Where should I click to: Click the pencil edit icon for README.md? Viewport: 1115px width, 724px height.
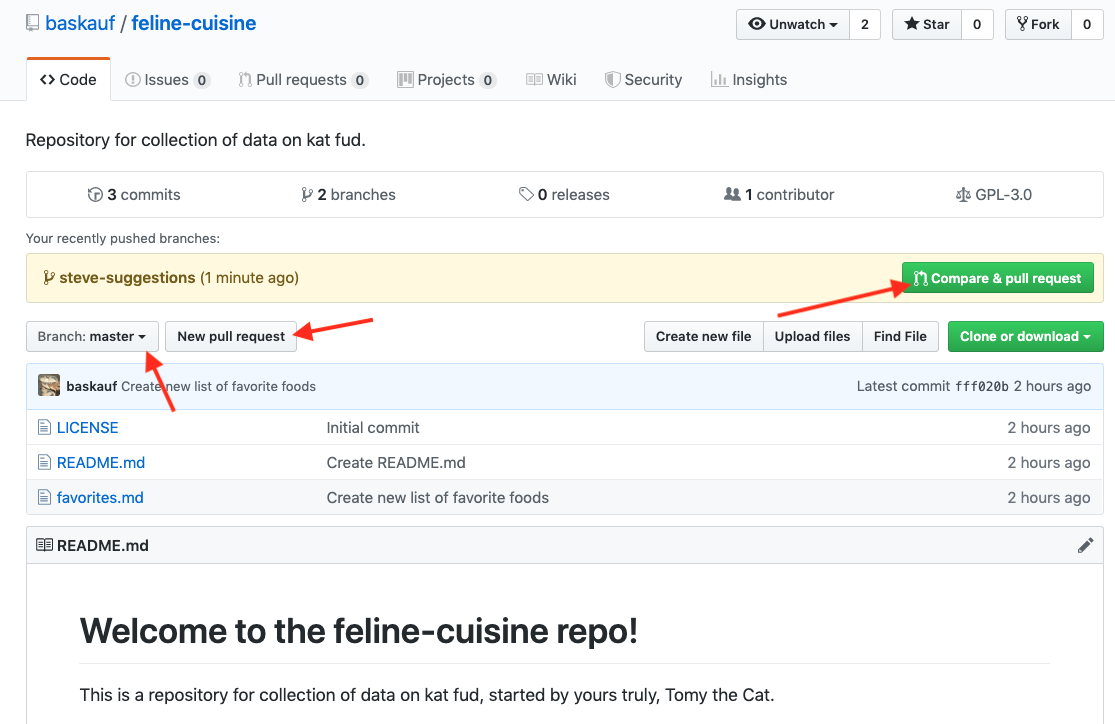click(x=1085, y=545)
